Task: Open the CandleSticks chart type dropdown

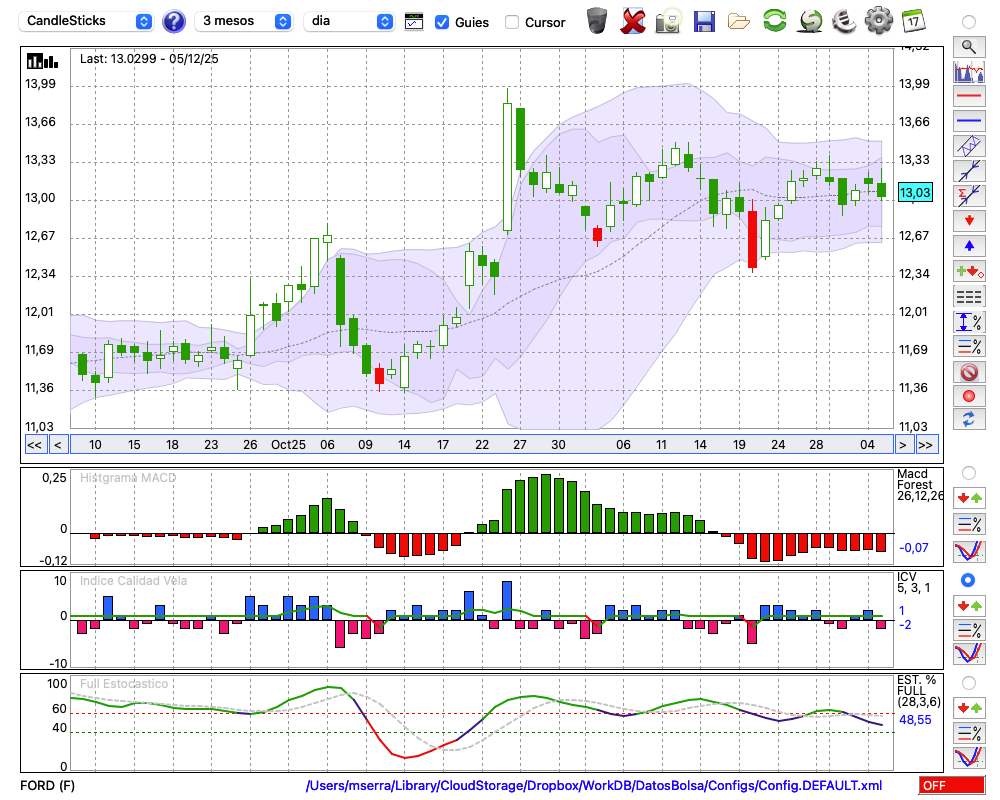Action: tap(88, 21)
